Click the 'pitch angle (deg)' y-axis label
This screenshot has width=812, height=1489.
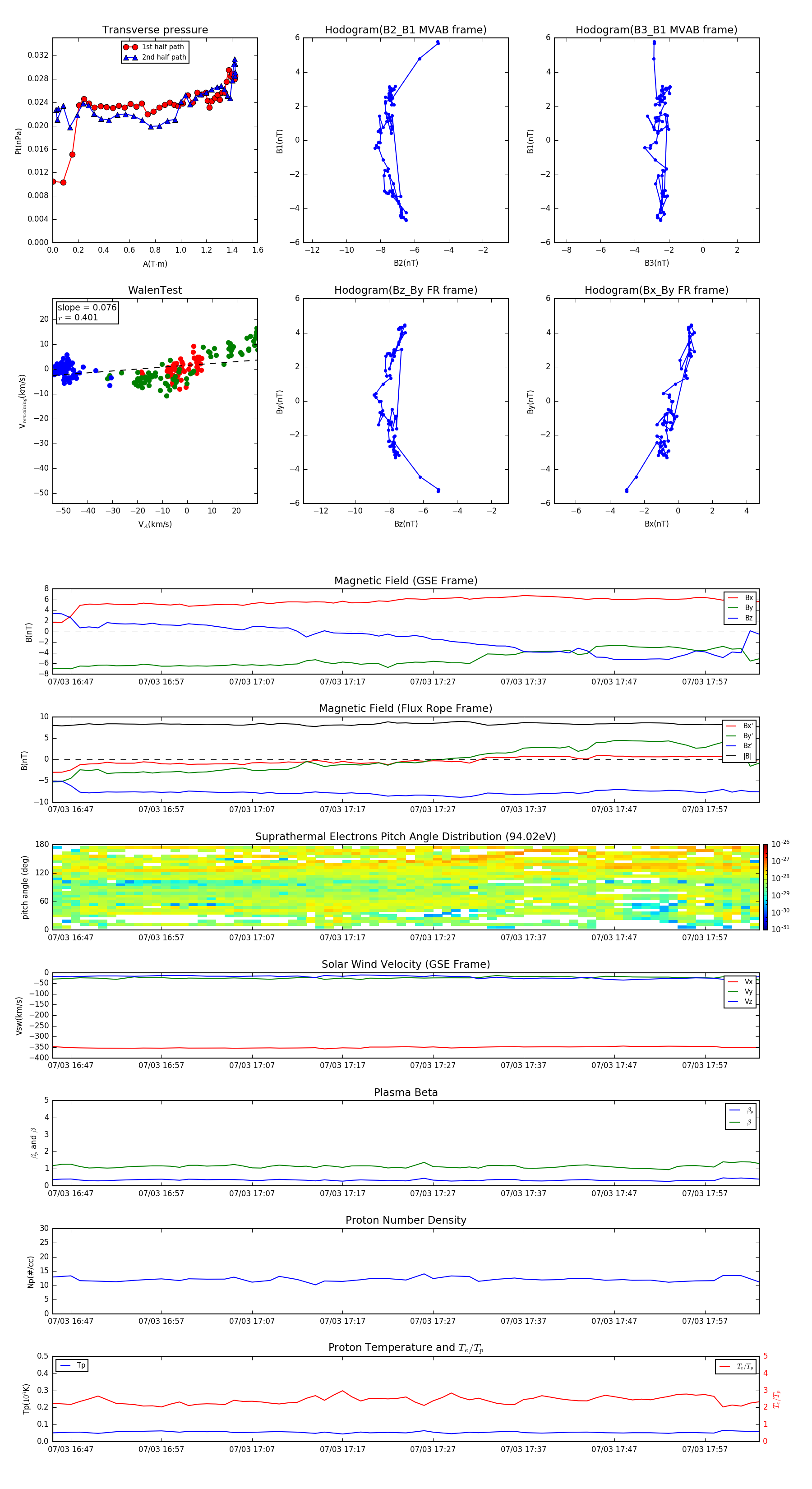pyautogui.click(x=25, y=887)
